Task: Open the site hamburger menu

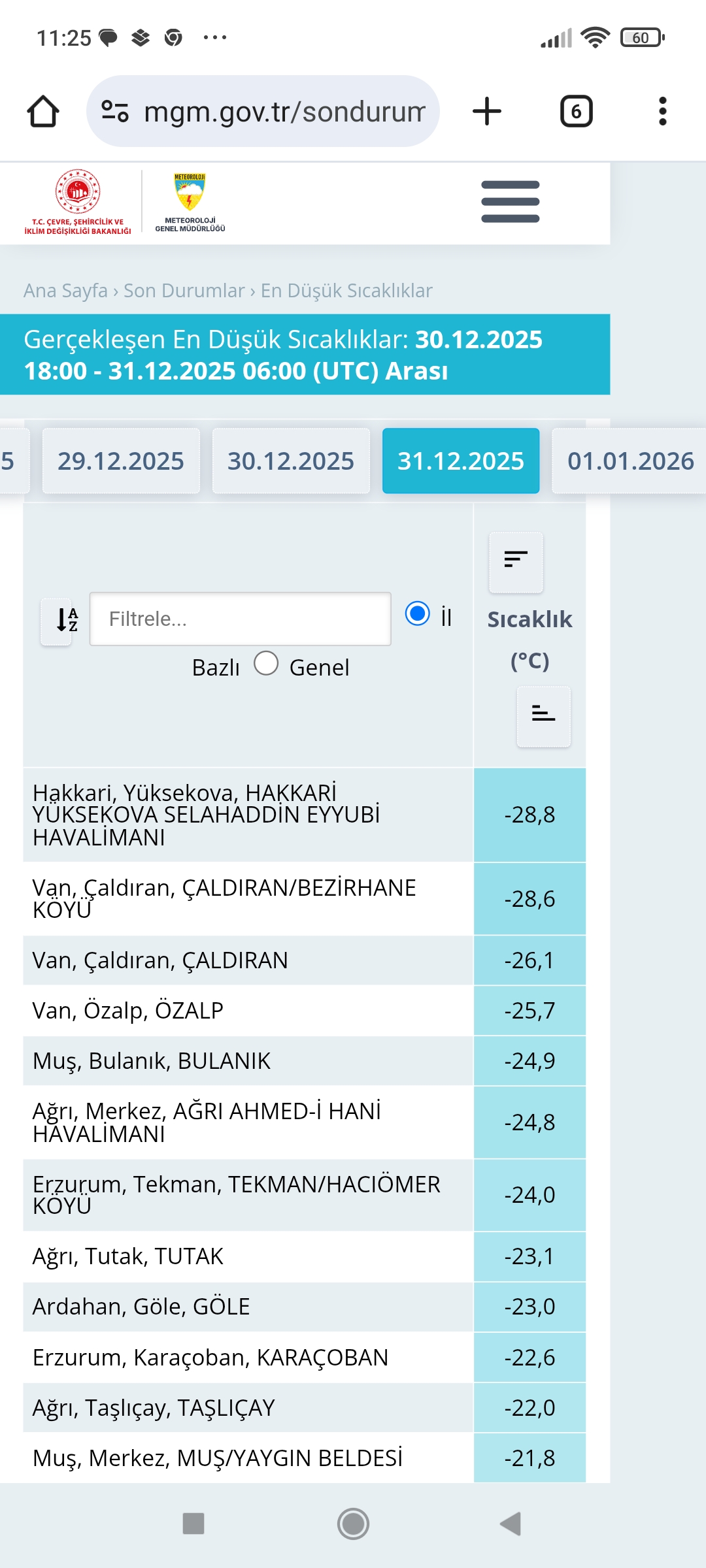Action: coord(511,202)
